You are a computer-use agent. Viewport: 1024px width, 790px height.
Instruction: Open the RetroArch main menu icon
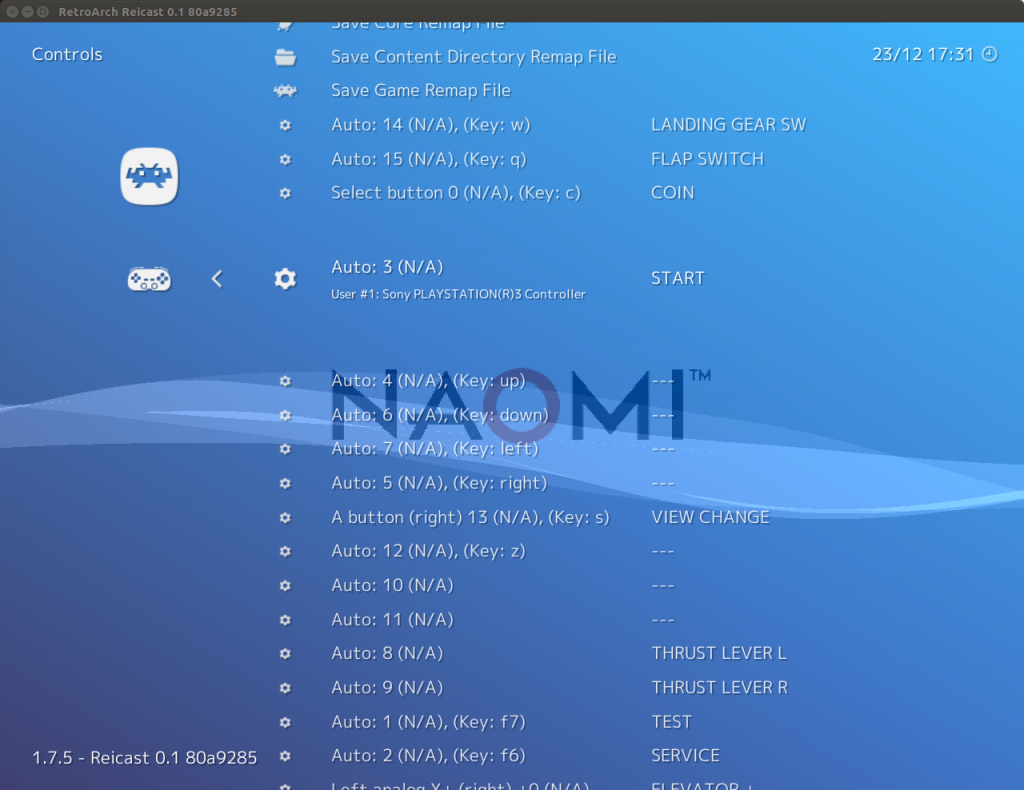coord(149,176)
